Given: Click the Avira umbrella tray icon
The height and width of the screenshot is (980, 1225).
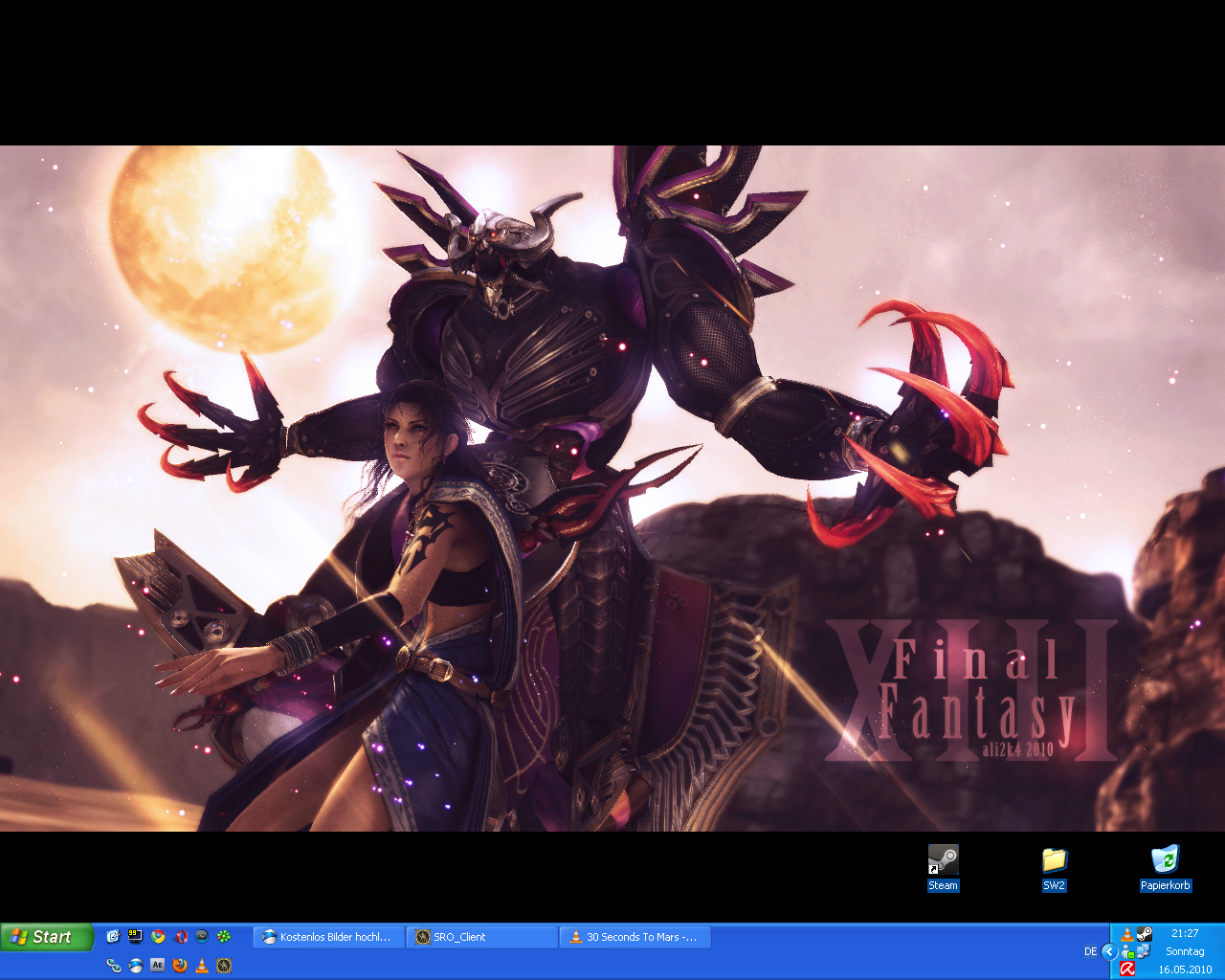Looking at the screenshot, I should coord(1127,969).
